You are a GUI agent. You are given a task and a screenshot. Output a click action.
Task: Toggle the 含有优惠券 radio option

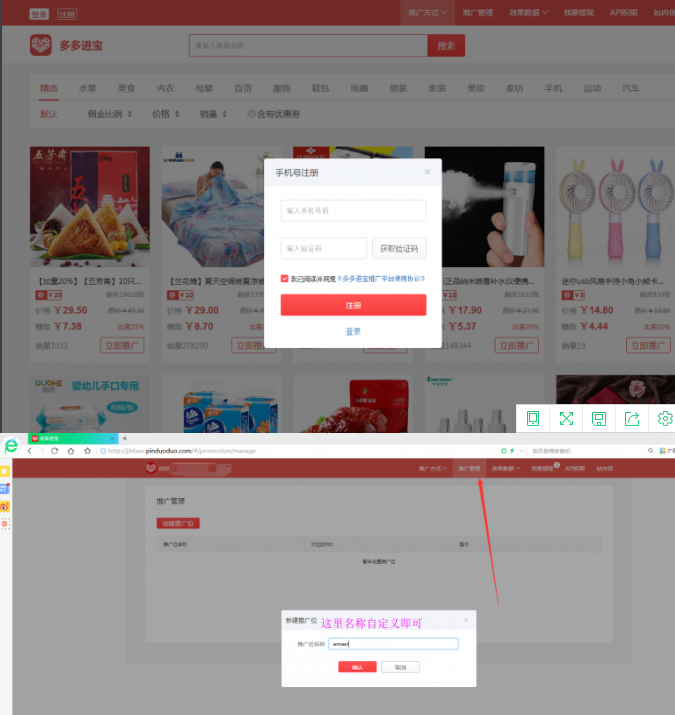point(251,114)
